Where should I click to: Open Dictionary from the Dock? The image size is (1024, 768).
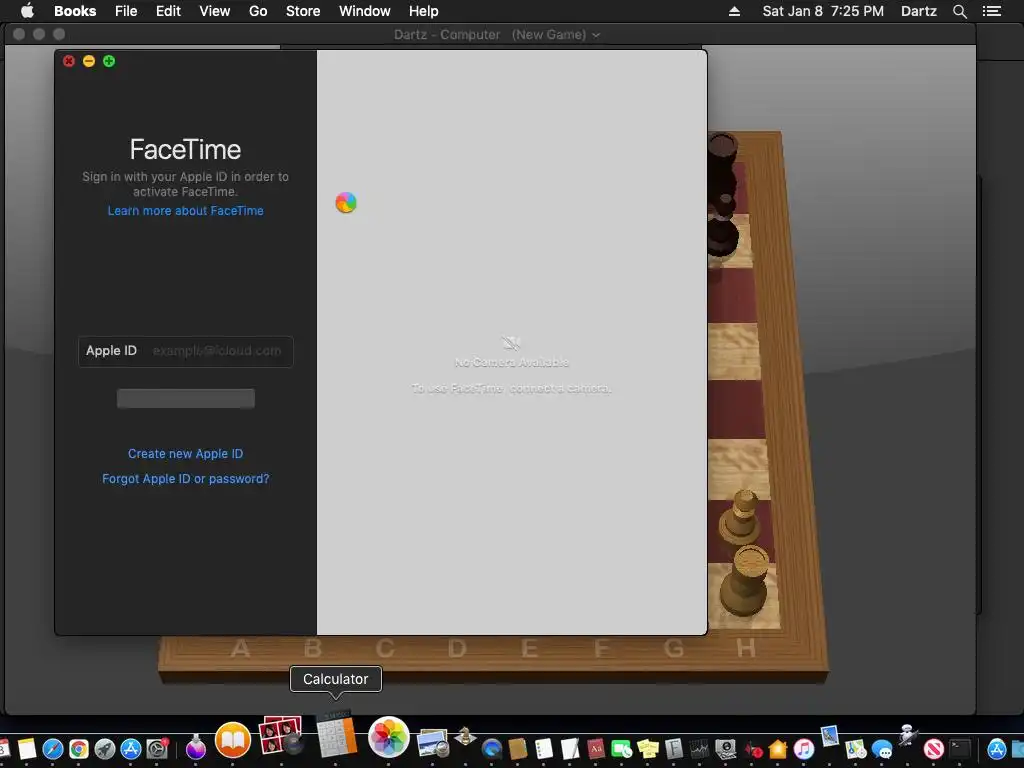596,748
